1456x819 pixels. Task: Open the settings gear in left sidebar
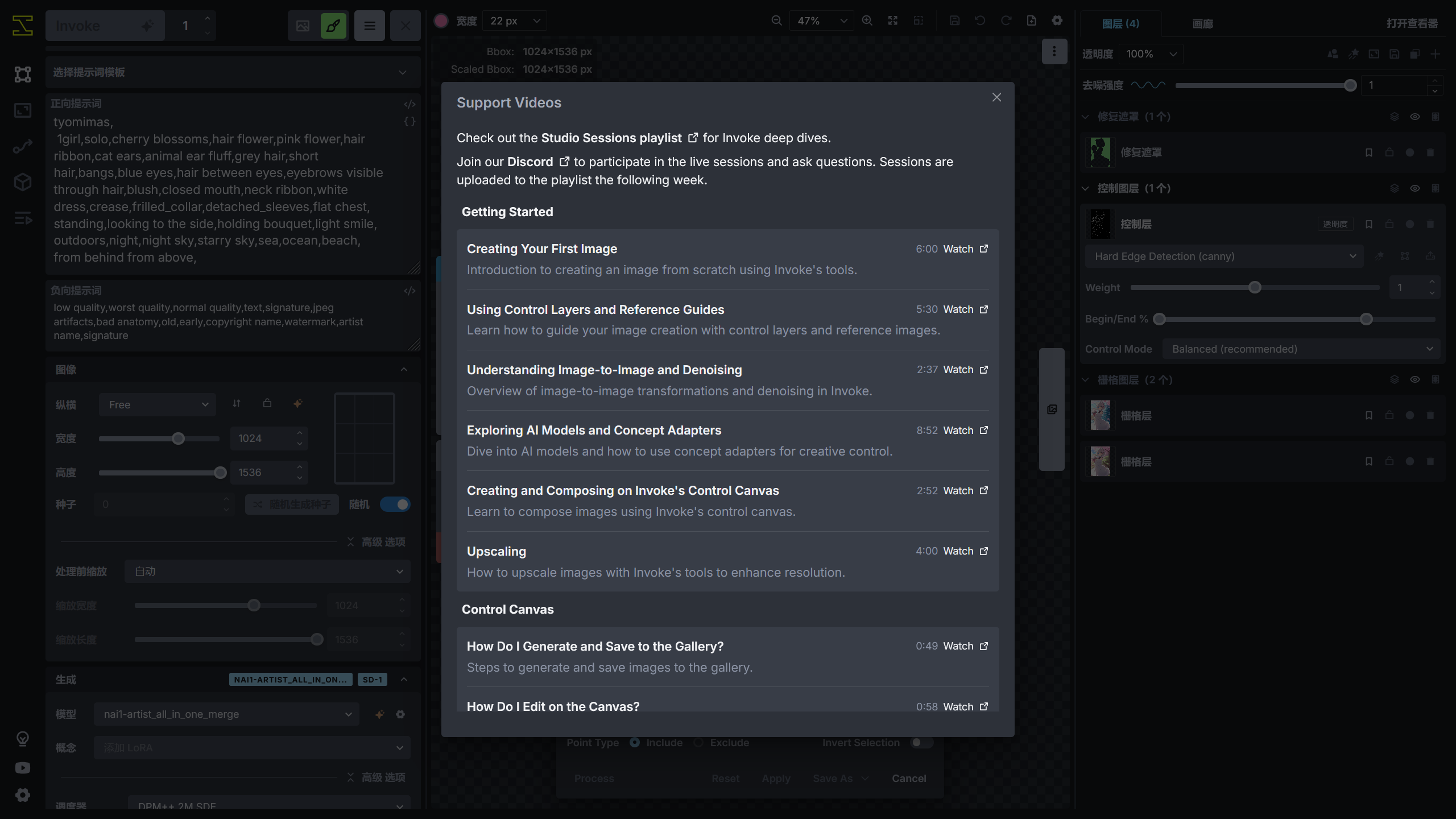[23, 795]
